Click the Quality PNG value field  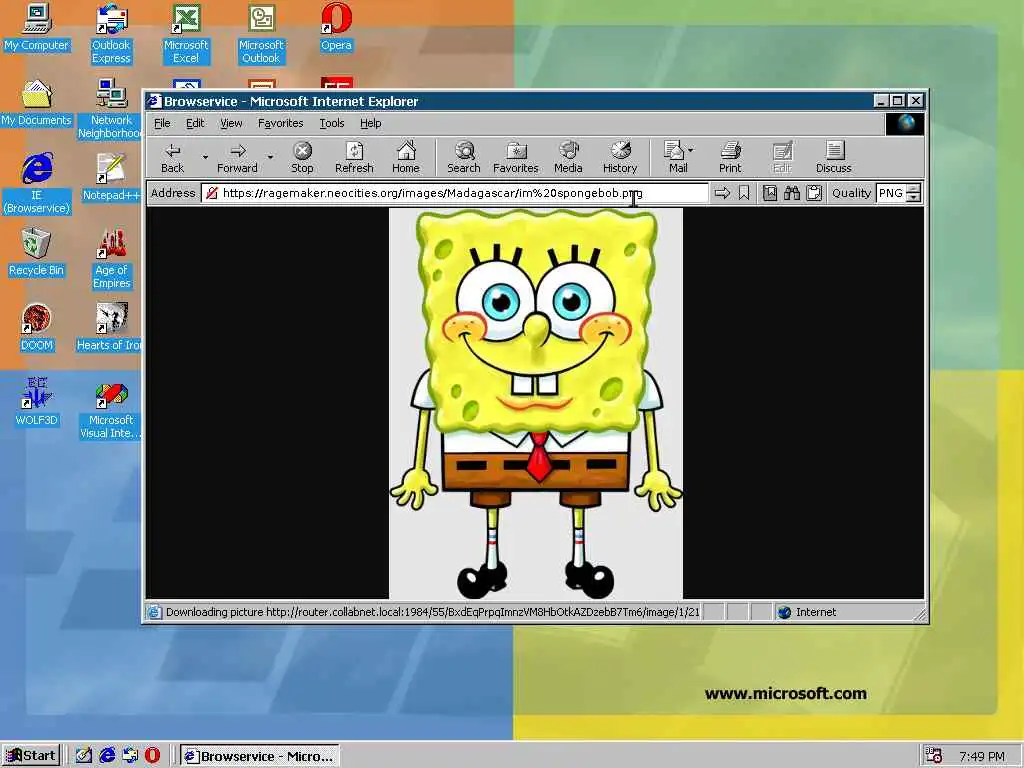pyautogui.click(x=891, y=193)
